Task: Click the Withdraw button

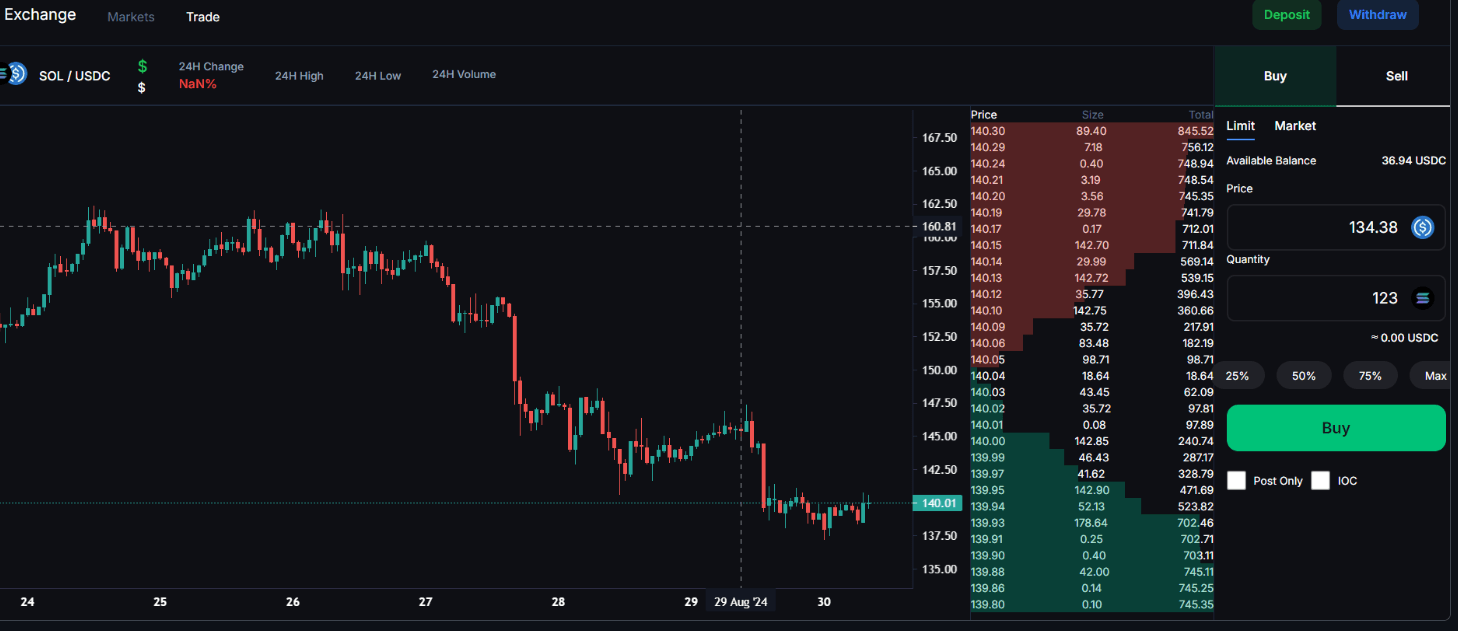Action: 1377,15
